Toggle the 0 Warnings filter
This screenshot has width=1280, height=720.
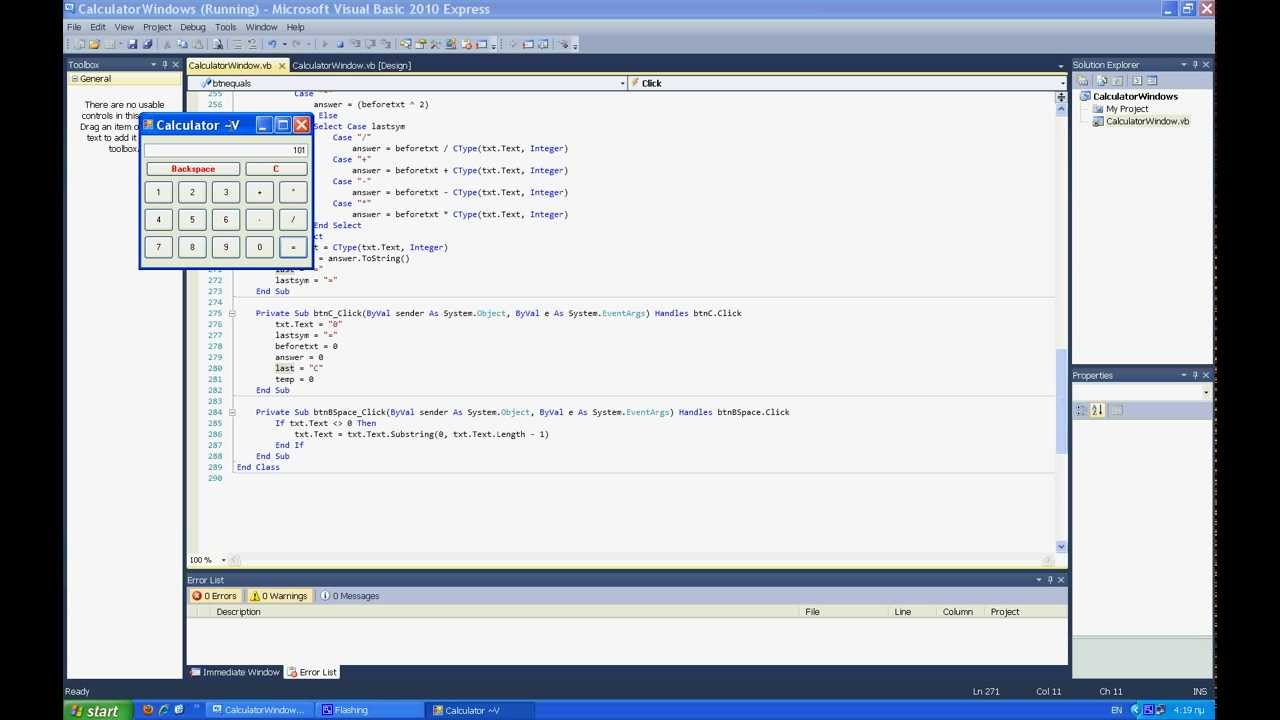[x=278, y=596]
